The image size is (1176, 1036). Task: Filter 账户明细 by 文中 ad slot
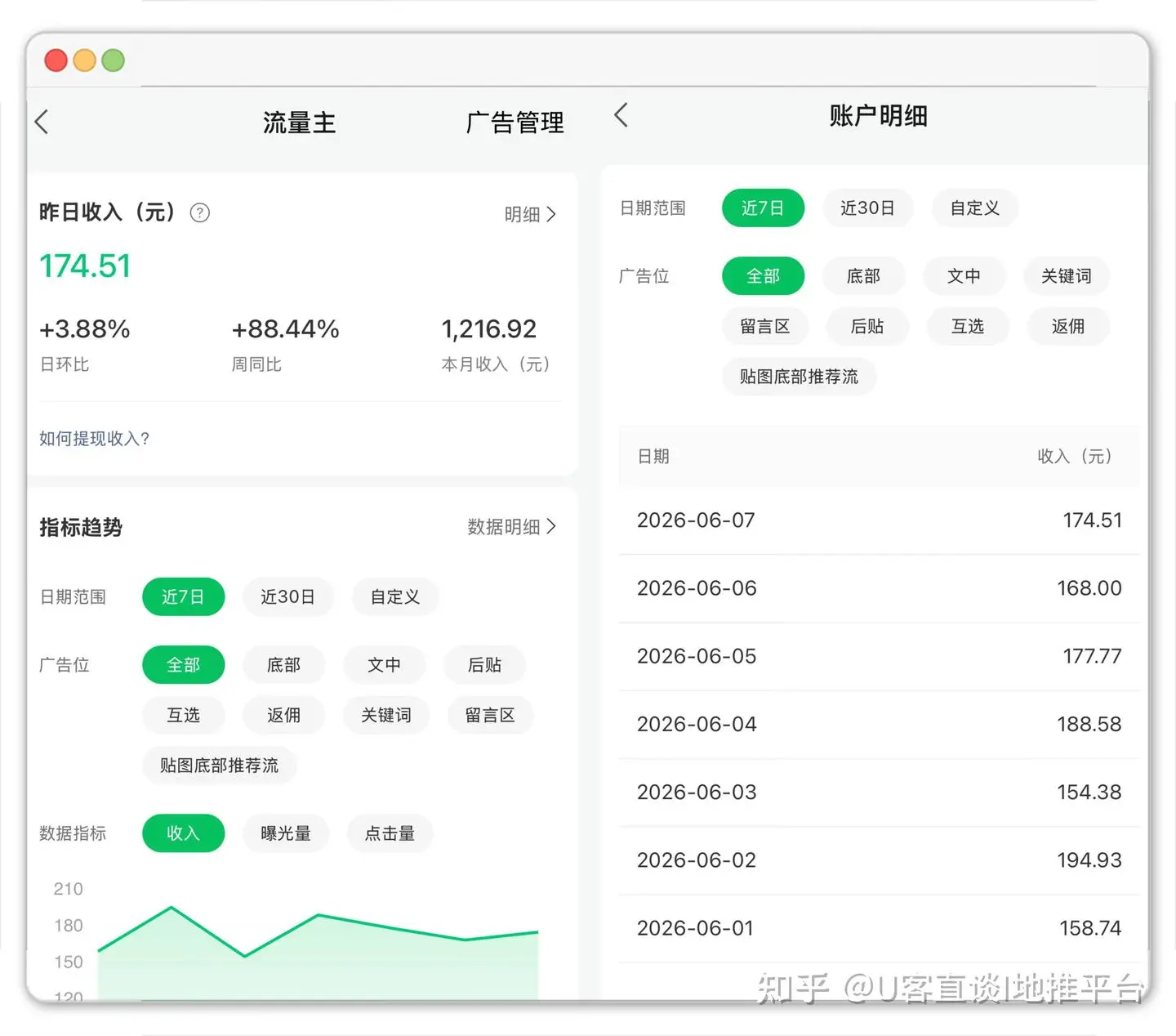pyautogui.click(x=964, y=276)
